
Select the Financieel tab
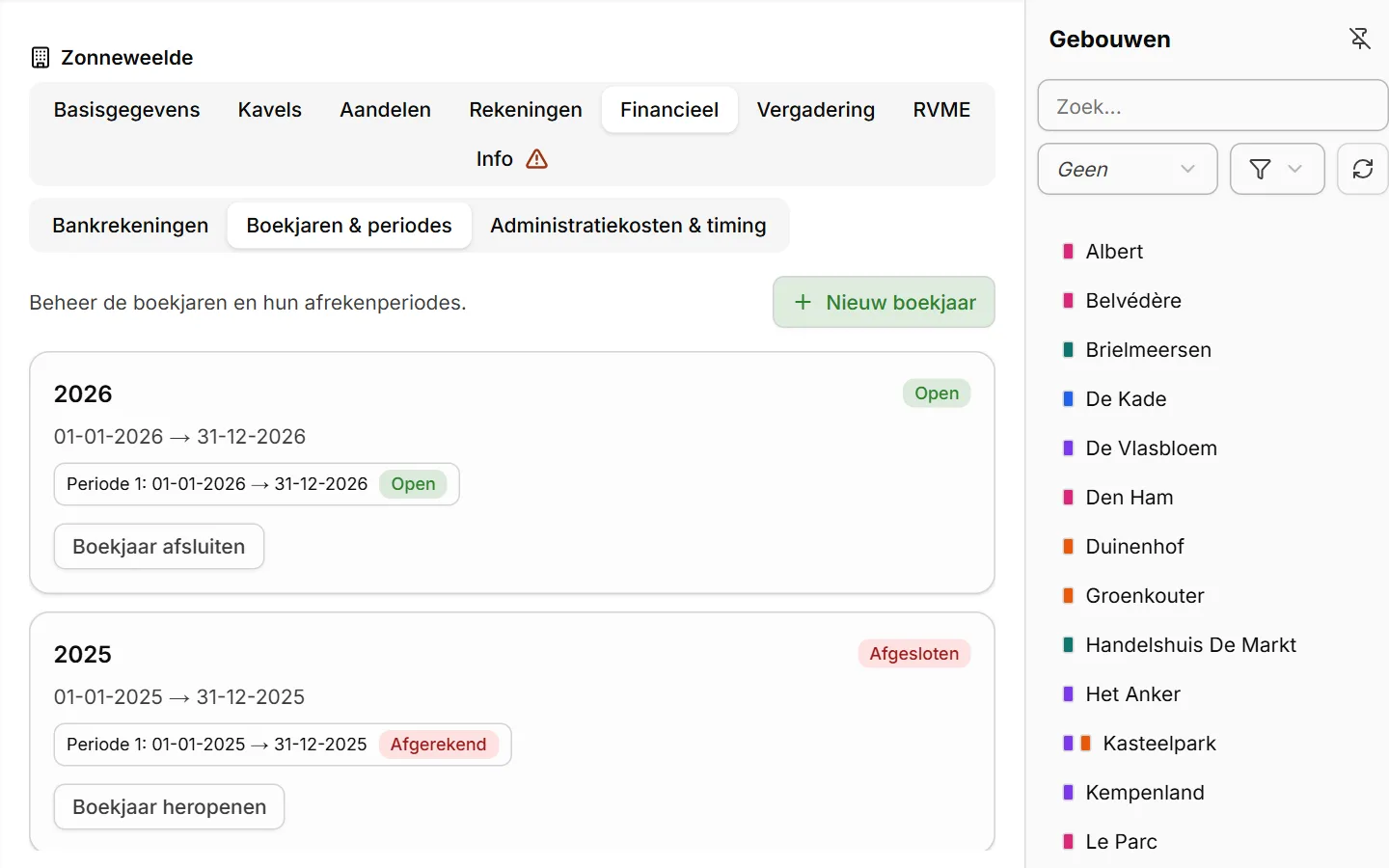(669, 110)
